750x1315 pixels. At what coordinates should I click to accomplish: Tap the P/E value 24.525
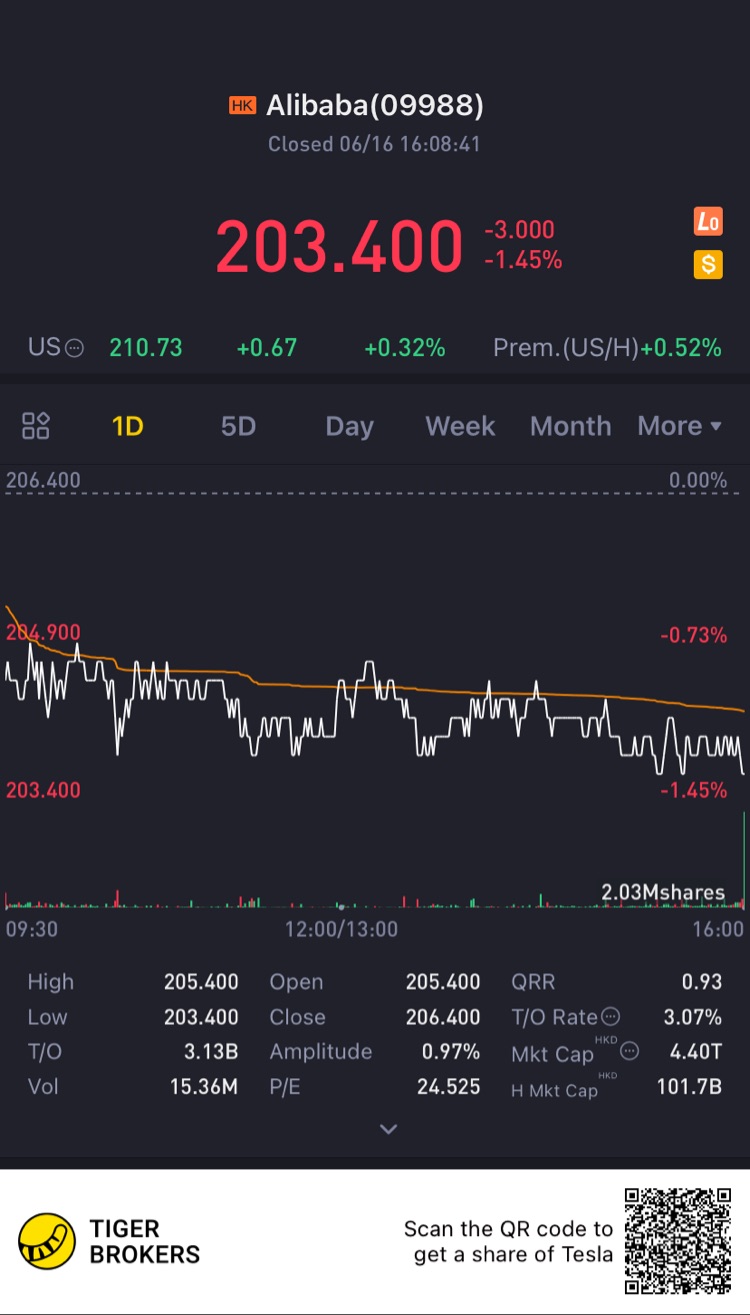click(449, 1086)
